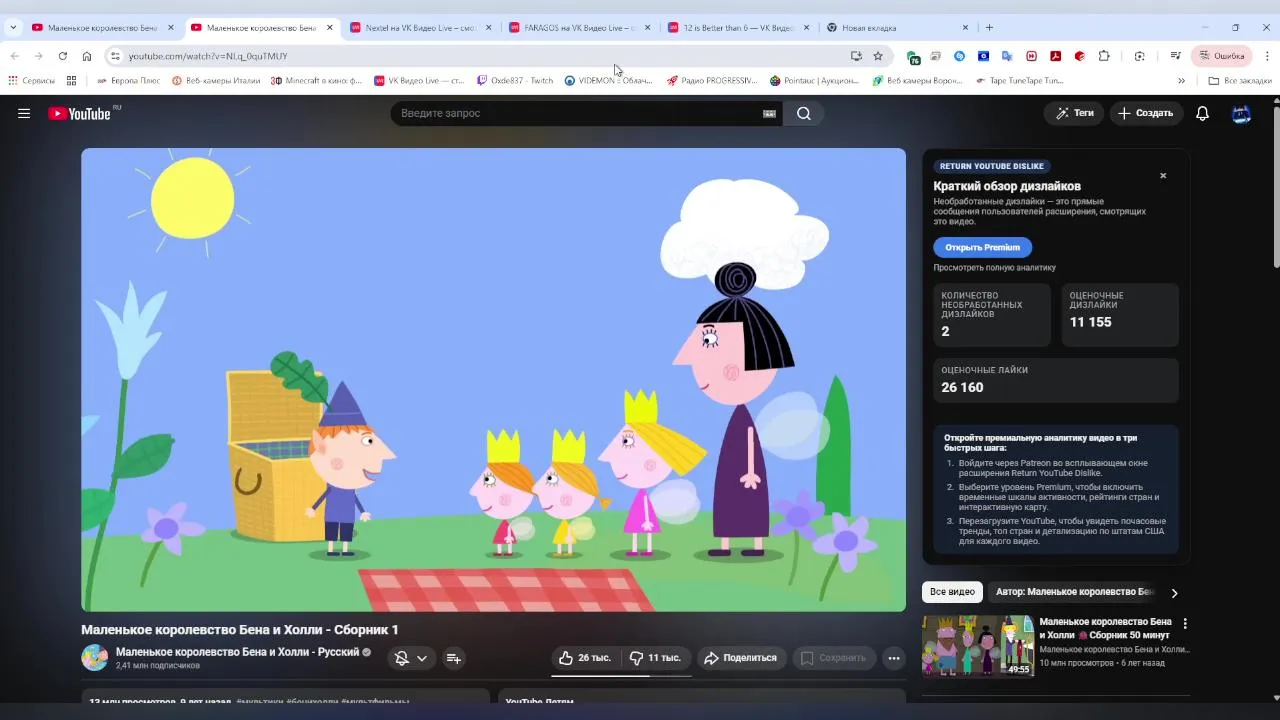Click the browser Home button
1280x720 pixels.
tap(87, 56)
